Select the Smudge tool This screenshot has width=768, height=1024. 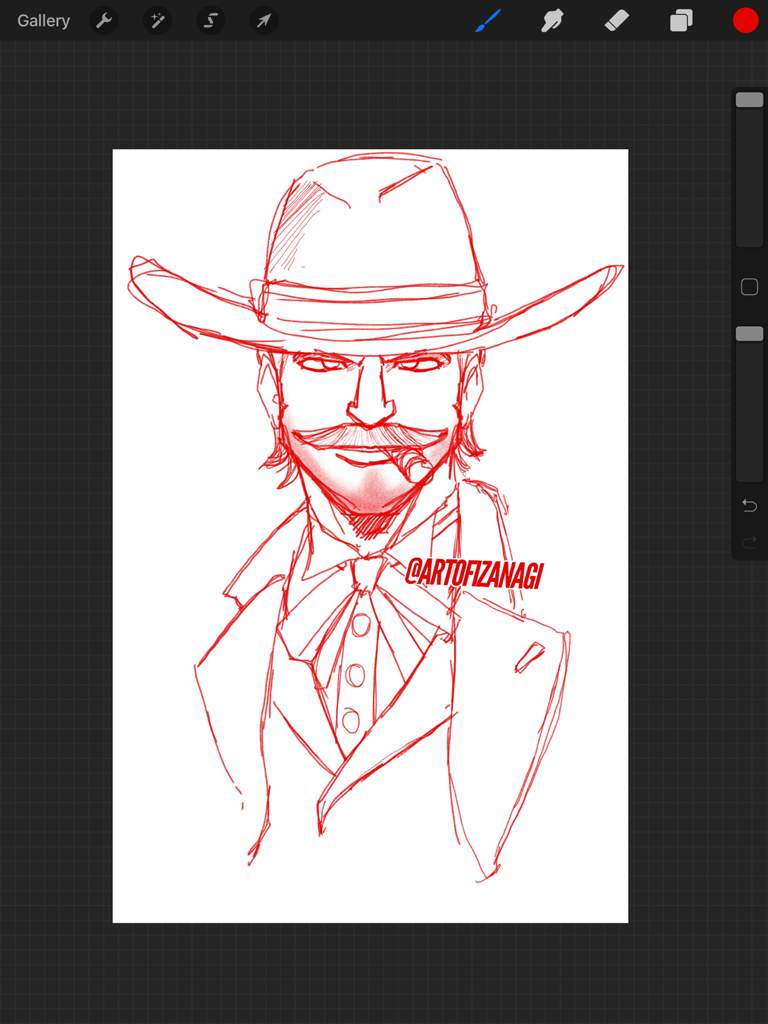552,21
